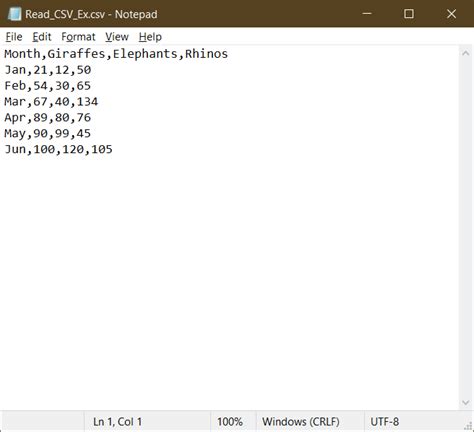The height and width of the screenshot is (432, 474).
Task: Open the Edit menu
Action: pos(42,37)
